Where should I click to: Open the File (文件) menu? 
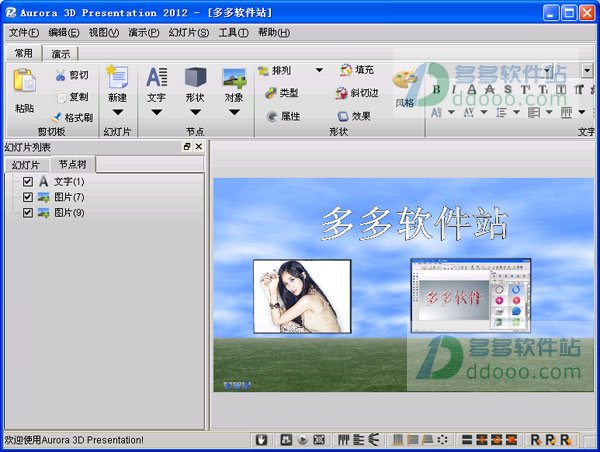[x=24, y=33]
